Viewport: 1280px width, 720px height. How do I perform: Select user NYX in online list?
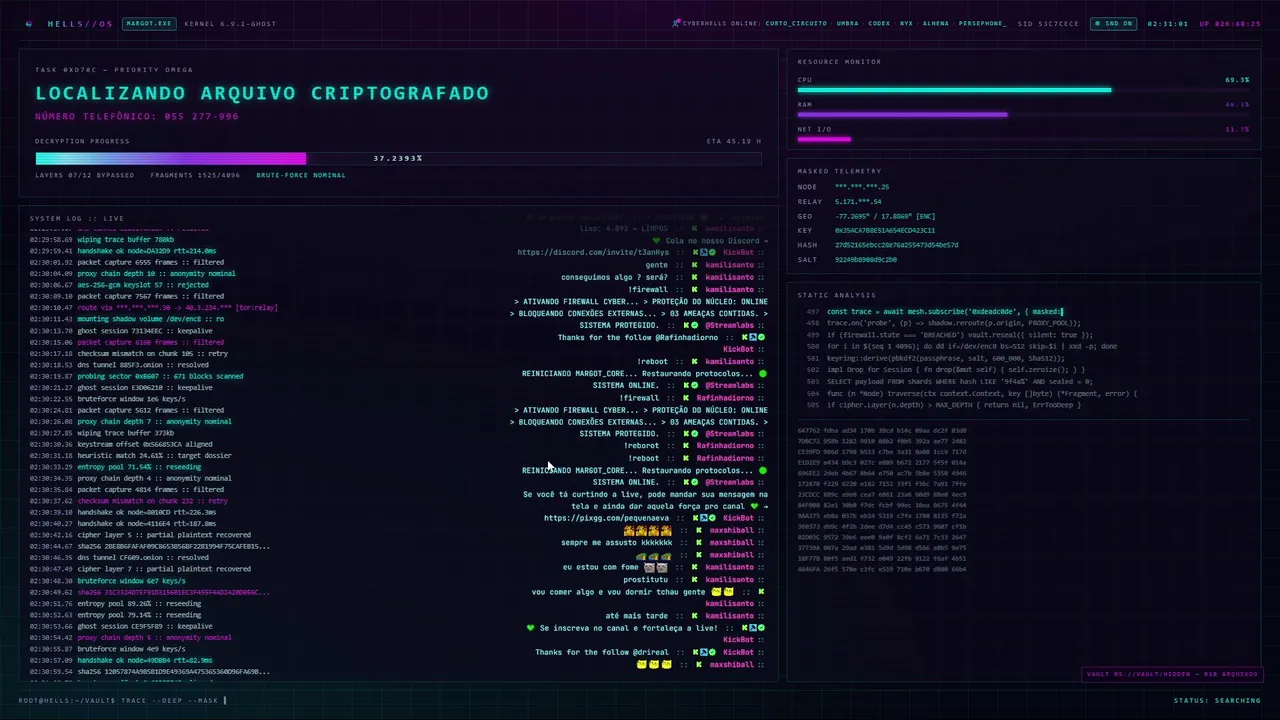(906, 23)
